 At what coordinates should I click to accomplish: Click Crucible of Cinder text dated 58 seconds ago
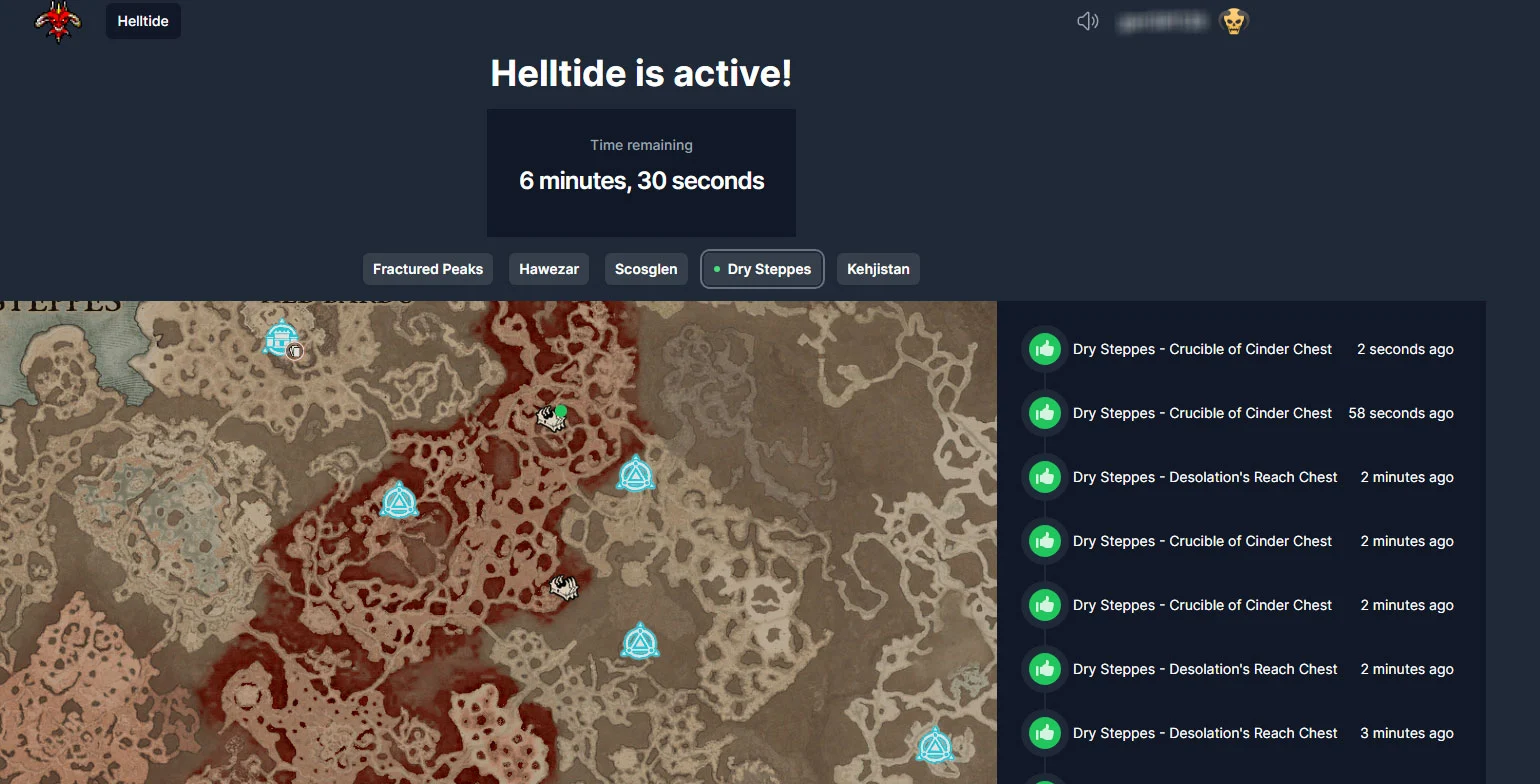point(1202,413)
